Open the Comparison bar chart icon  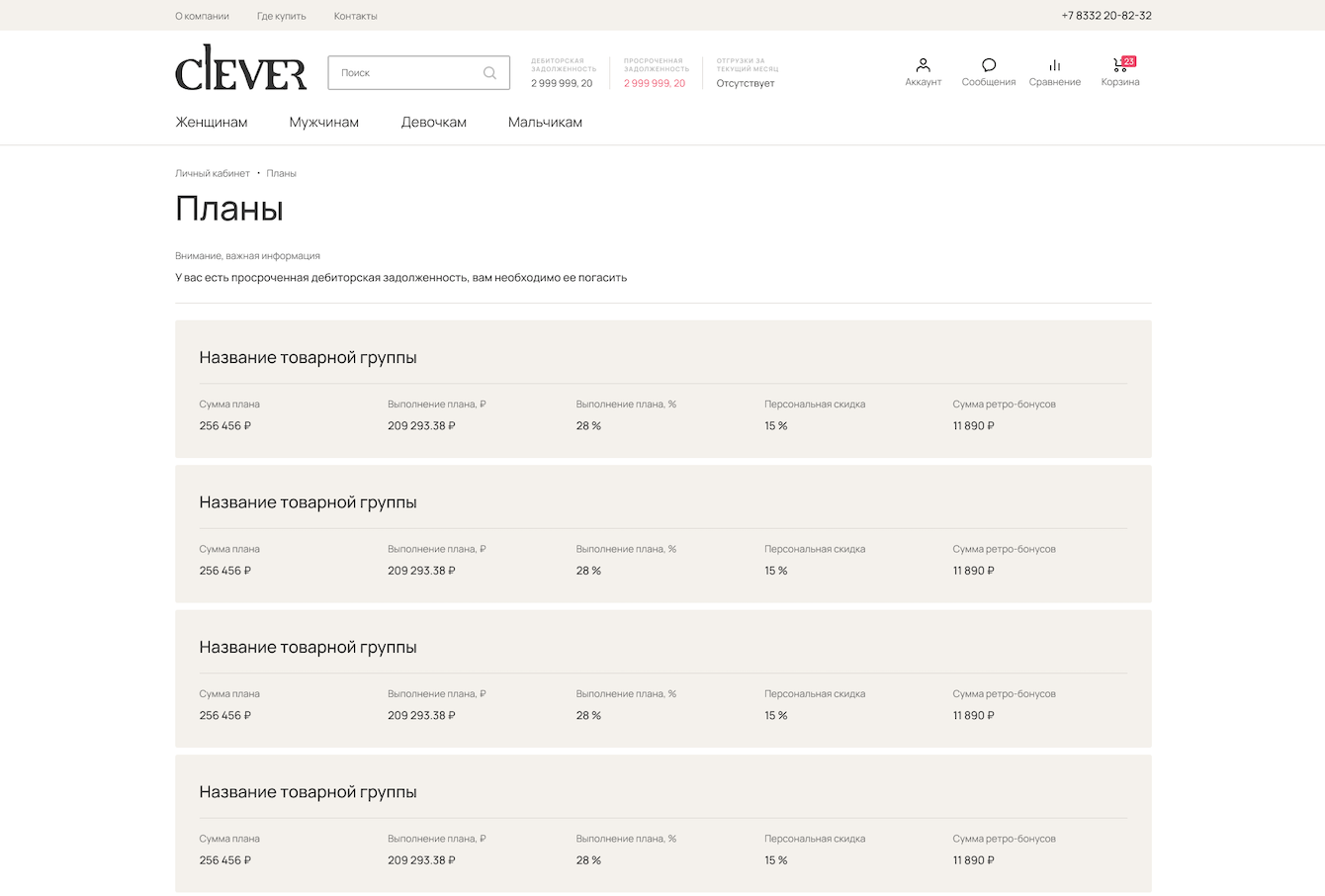[1054, 65]
